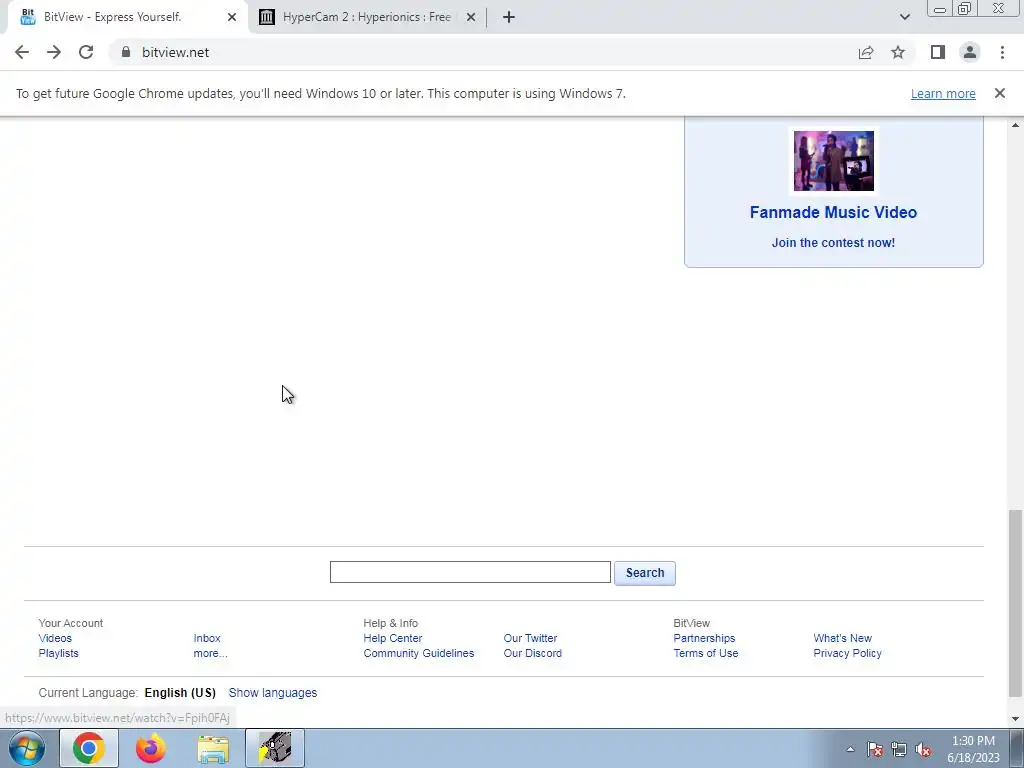This screenshot has height=768, width=1024.
Task: Open the tab search dropdown
Action: (x=904, y=17)
